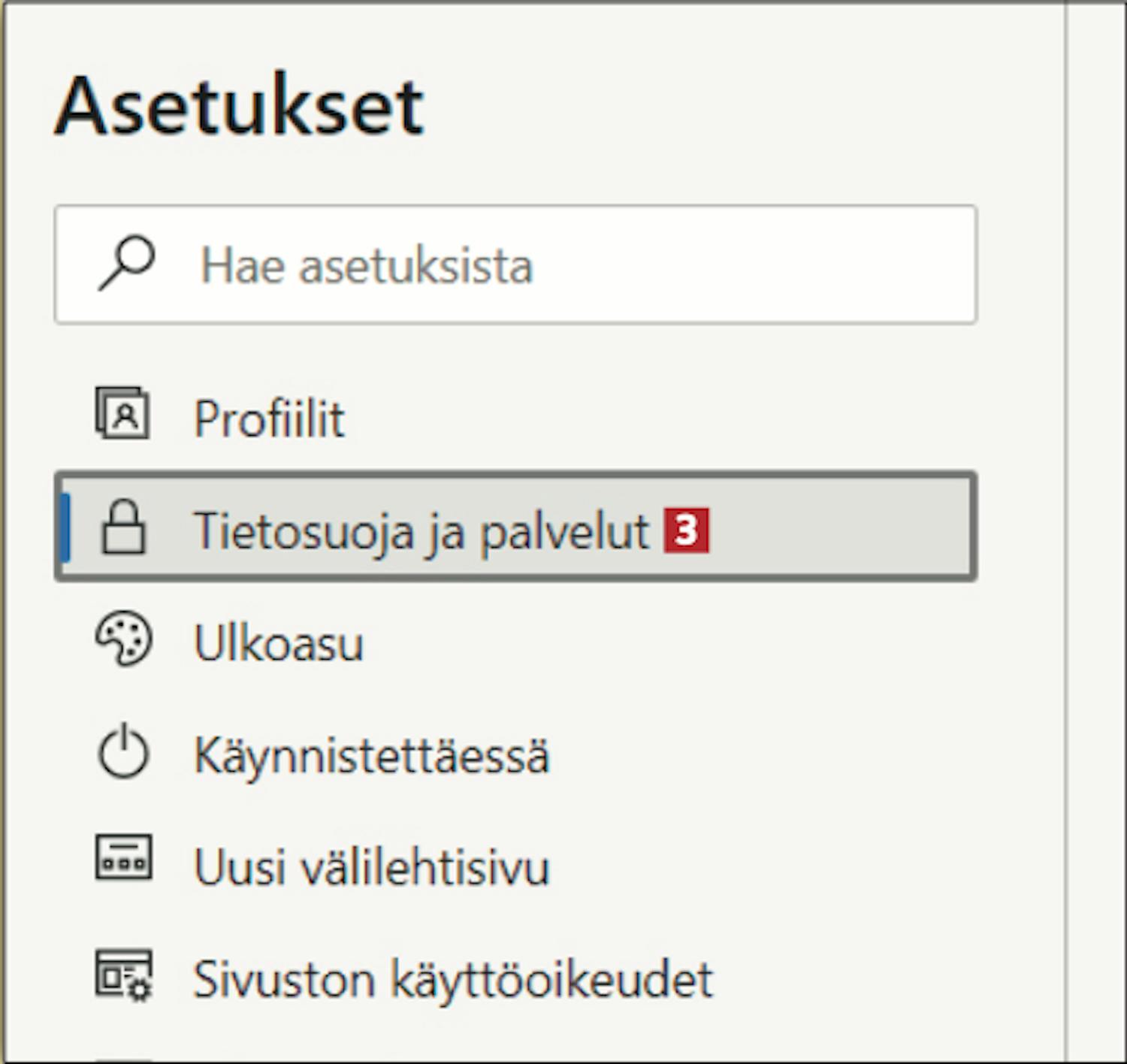This screenshot has width=1127, height=1064.
Task: Click the blue selected-item indicator bar
Action: [66, 527]
